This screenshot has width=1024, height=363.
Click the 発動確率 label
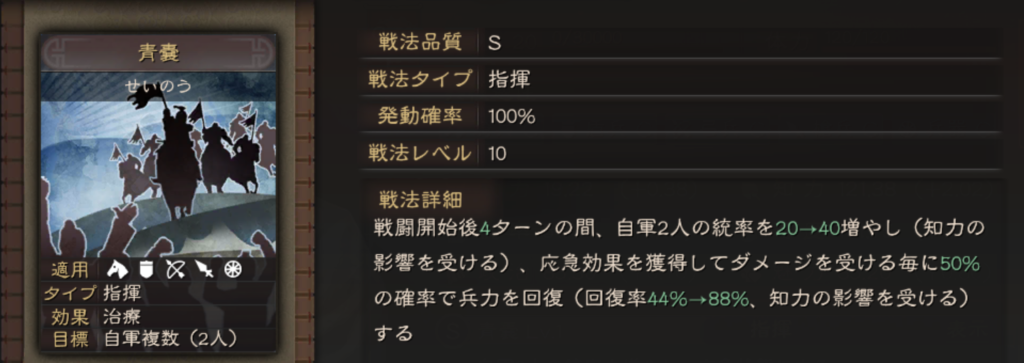420,117
